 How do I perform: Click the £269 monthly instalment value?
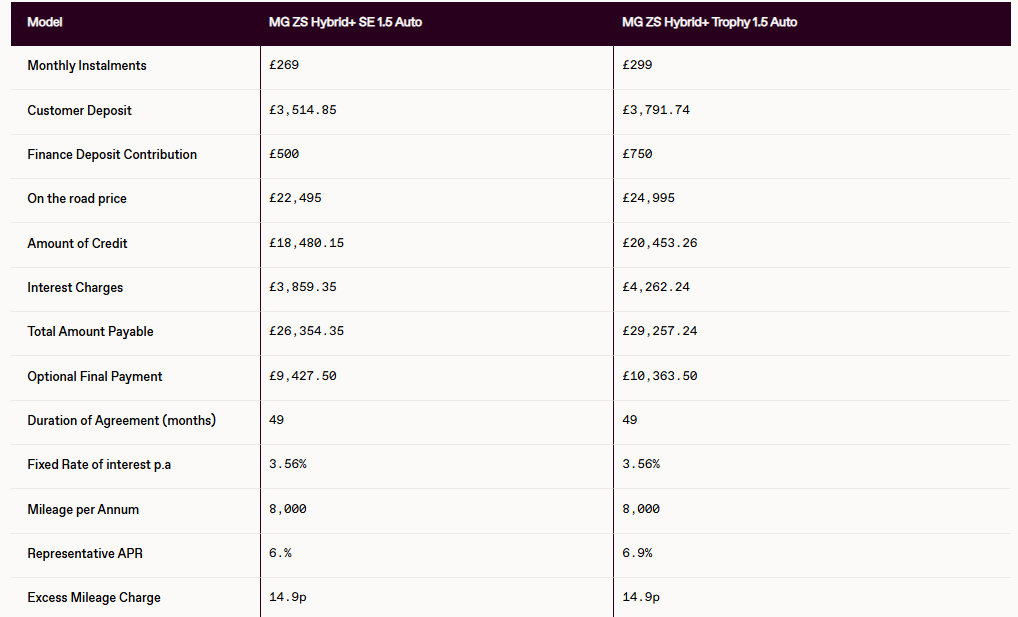284,65
